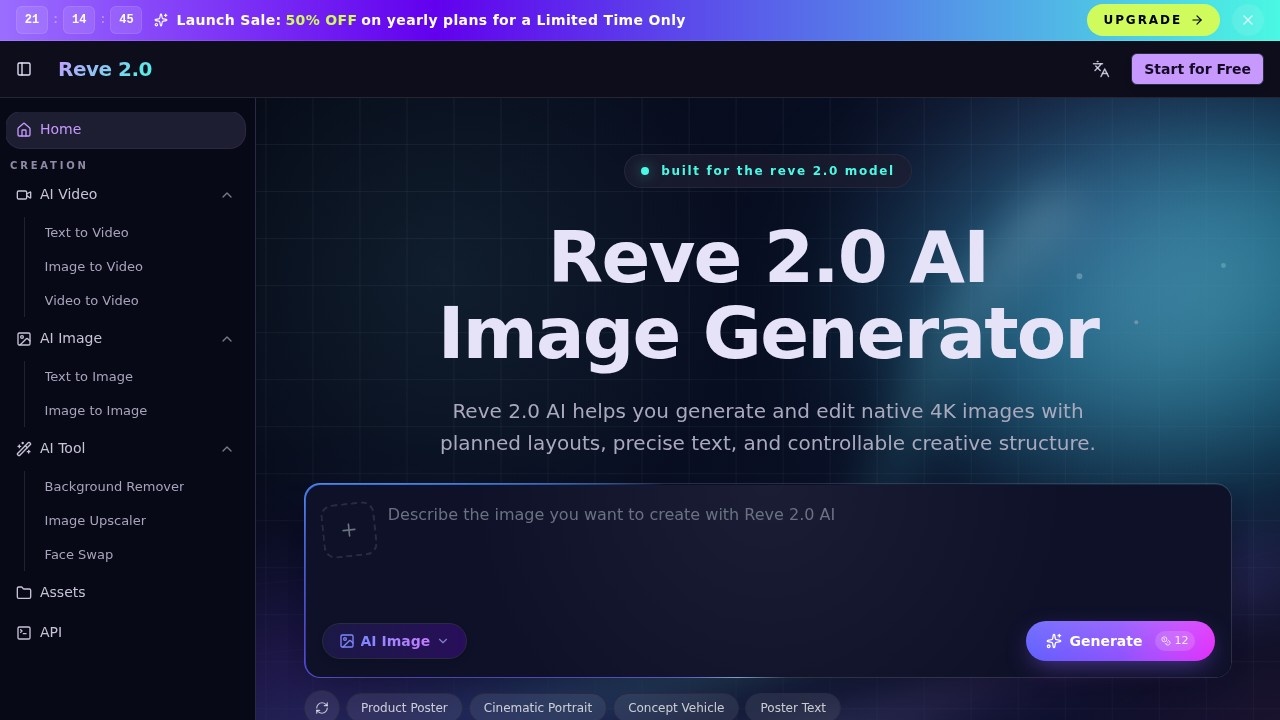Toggle the sidebar panel icon

point(24,69)
